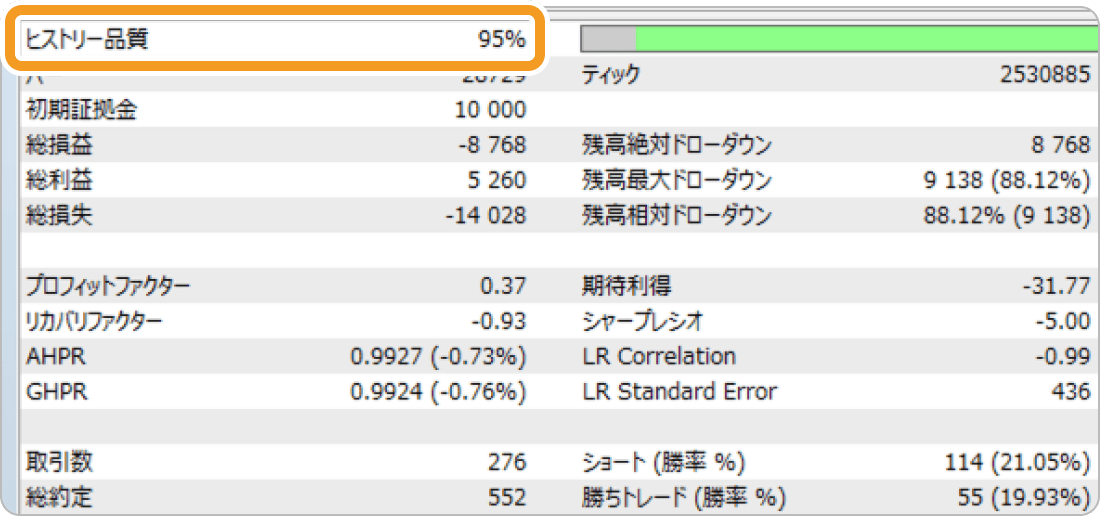1100x516 pixels.
Task: Click the 総損益 label
Action: [59, 145]
